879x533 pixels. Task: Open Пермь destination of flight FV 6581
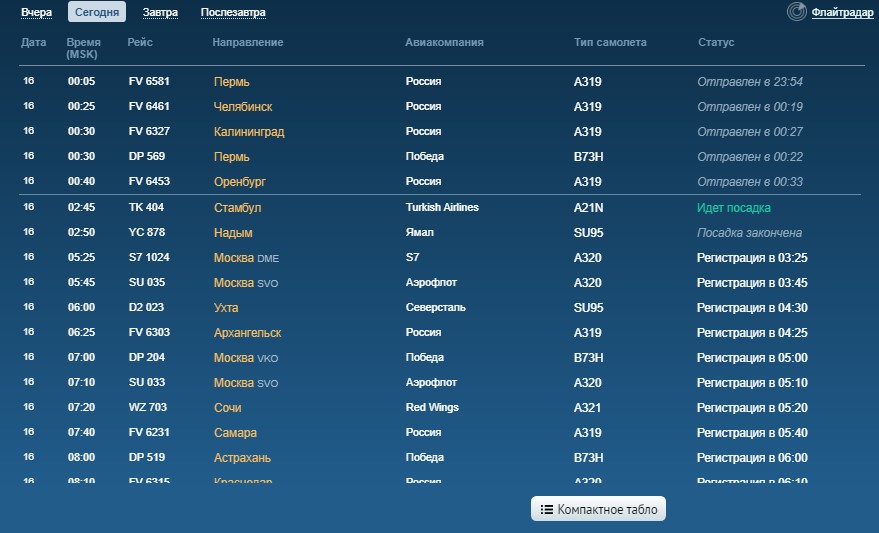(x=232, y=82)
